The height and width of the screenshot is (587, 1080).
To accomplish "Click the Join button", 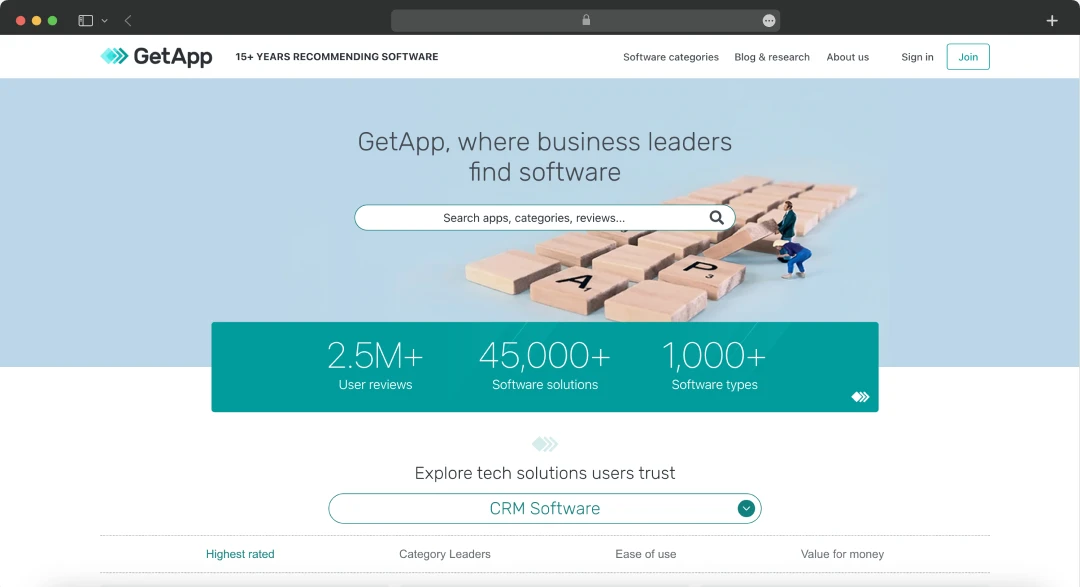I will click(x=968, y=56).
